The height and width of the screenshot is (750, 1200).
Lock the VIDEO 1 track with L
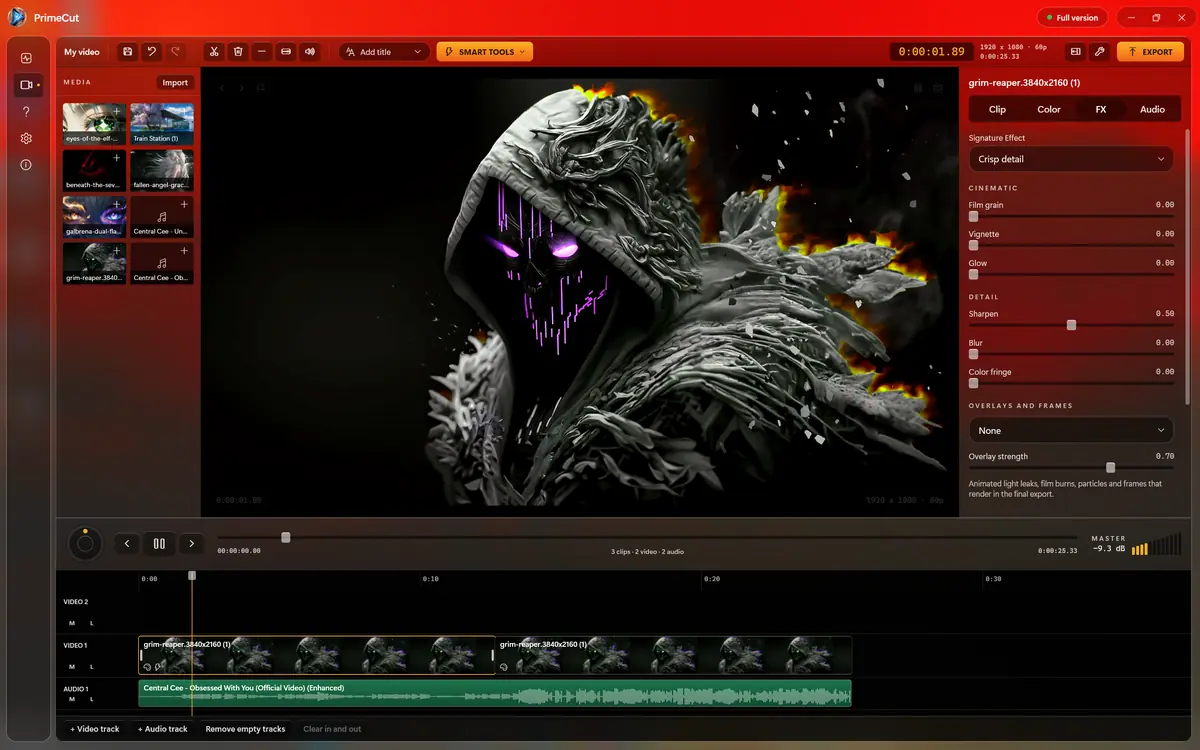(91, 666)
